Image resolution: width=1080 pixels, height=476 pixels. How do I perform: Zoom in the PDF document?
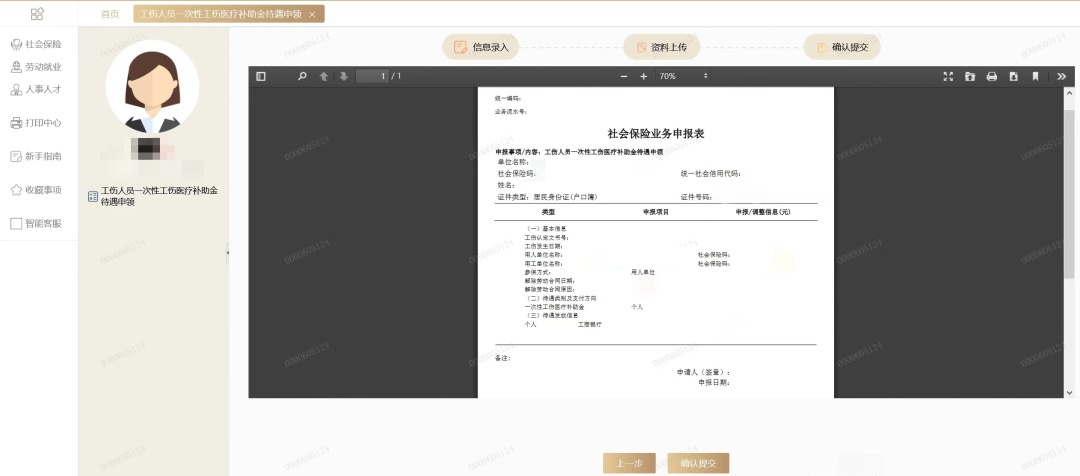[643, 76]
